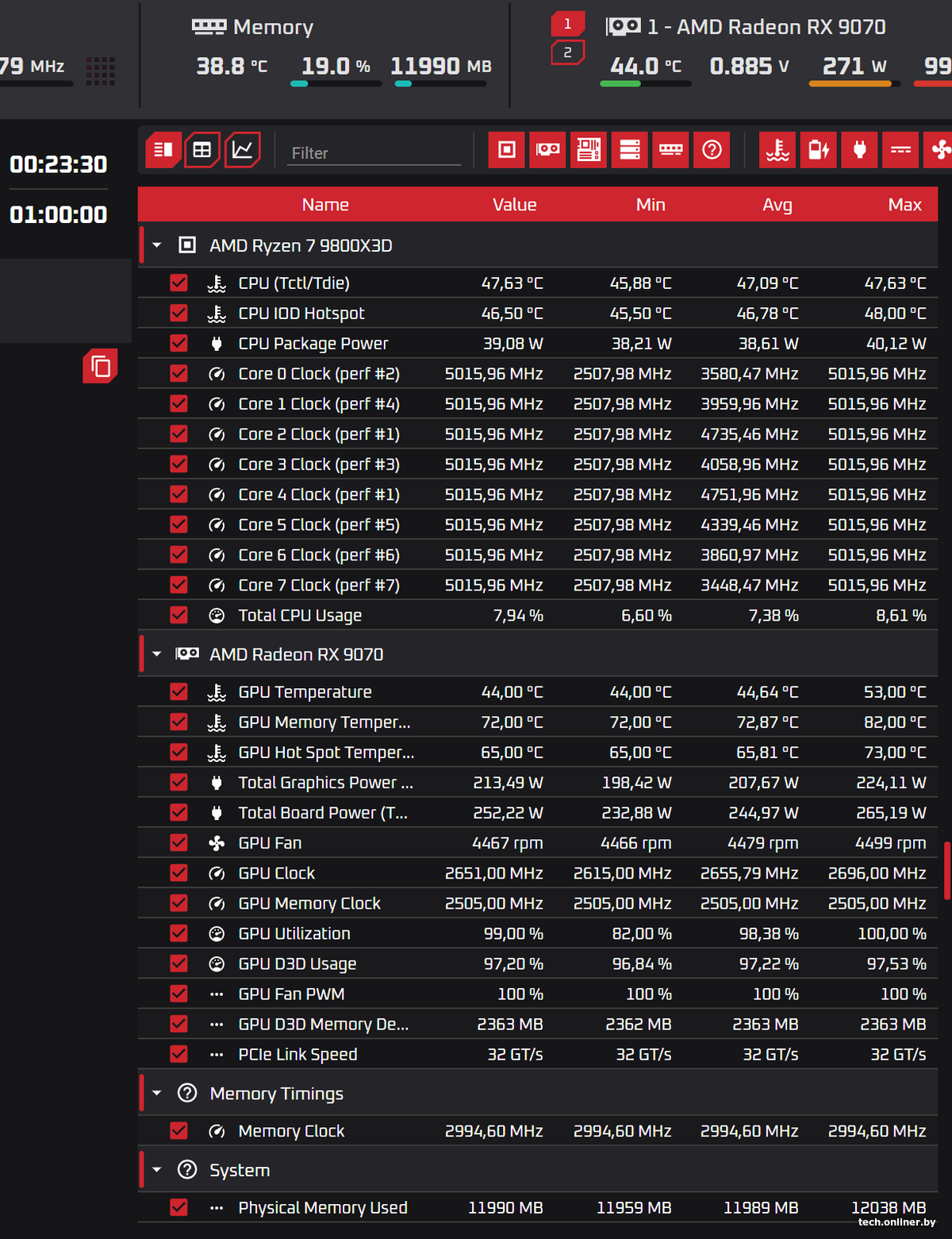Toggle the battery voltage sensor type filter
Viewport: 952px width, 1239px height.
click(x=819, y=149)
